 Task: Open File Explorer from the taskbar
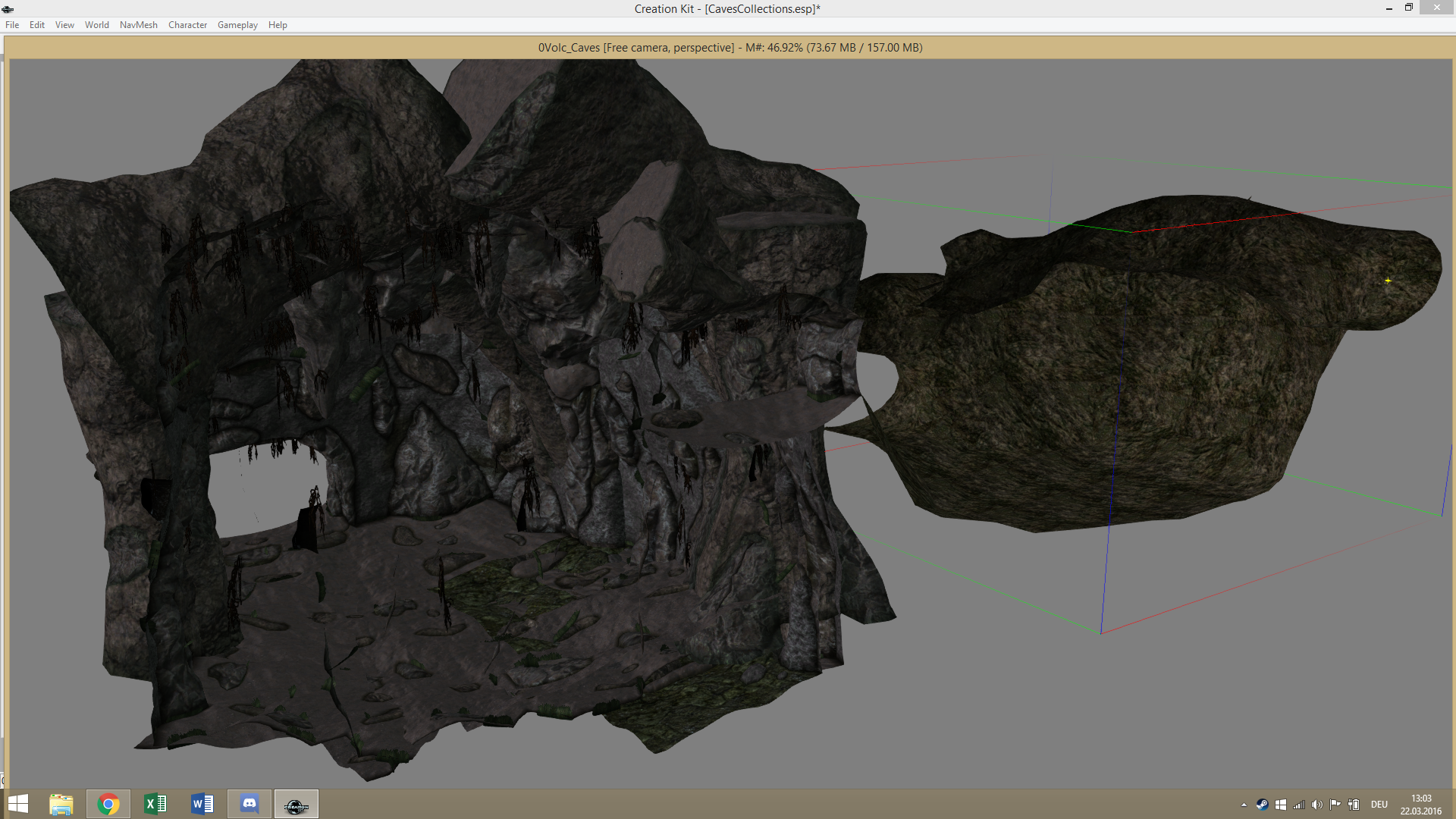[61, 804]
